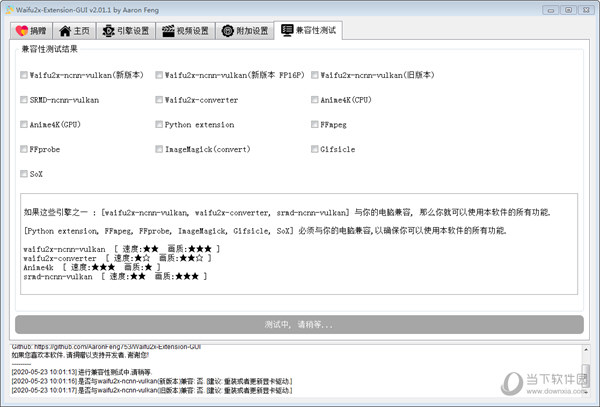Click the srmd-ncnn-vulkan rating line
The height and width of the screenshot is (407, 600).
(115, 277)
